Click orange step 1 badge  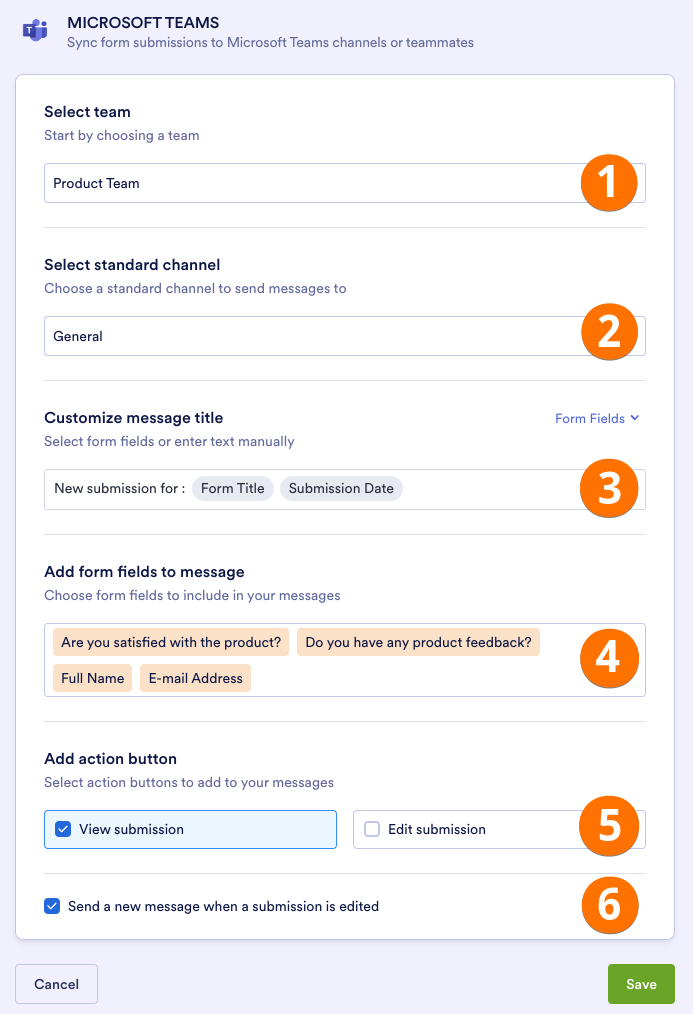pos(609,183)
